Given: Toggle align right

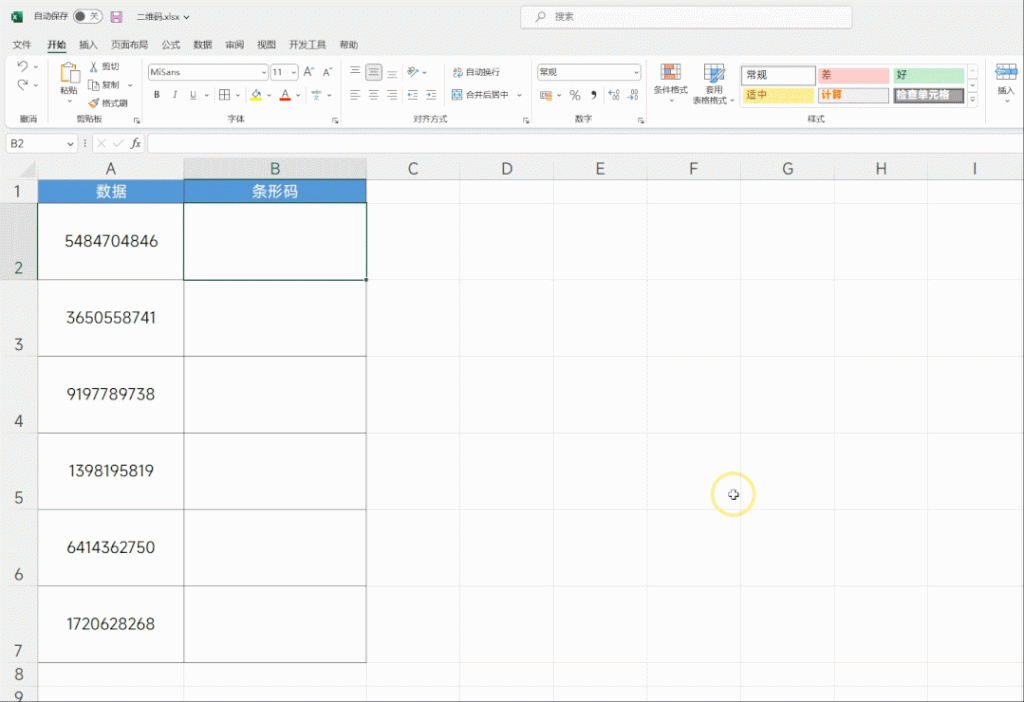Looking at the screenshot, I should coord(392,95).
